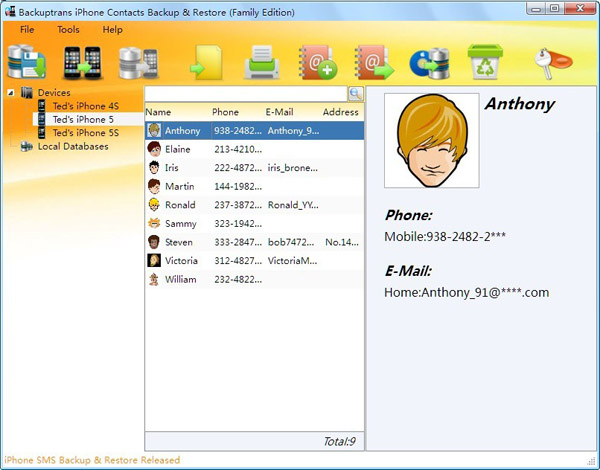This screenshot has height=470, width=600.
Task: Click Anthony's phone 938-2482... in list
Action: pyautogui.click(x=238, y=131)
